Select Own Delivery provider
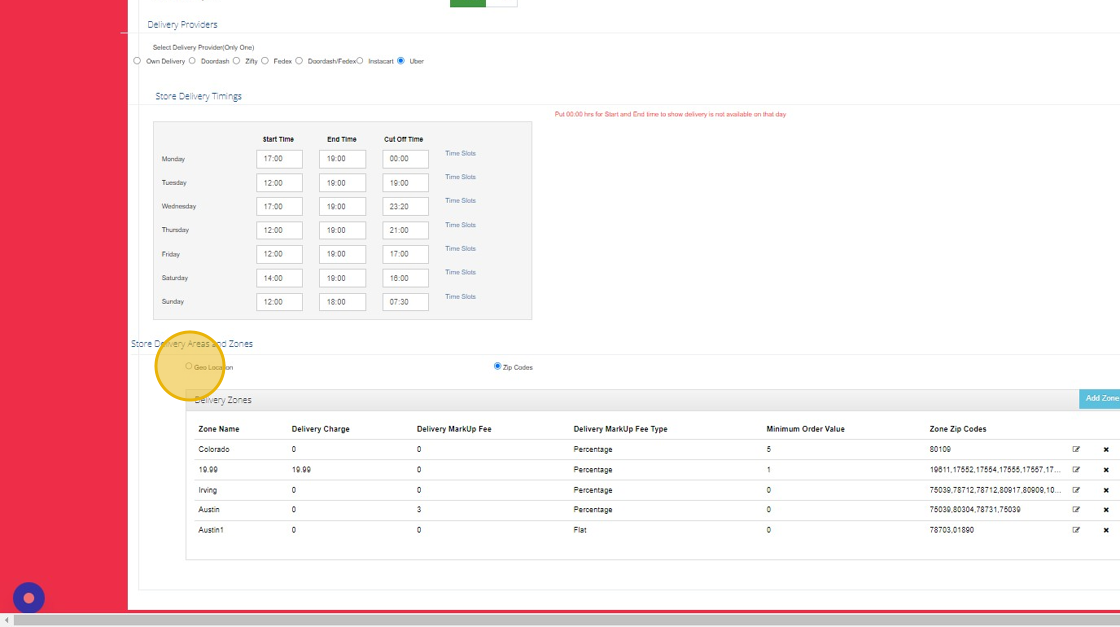 137,61
